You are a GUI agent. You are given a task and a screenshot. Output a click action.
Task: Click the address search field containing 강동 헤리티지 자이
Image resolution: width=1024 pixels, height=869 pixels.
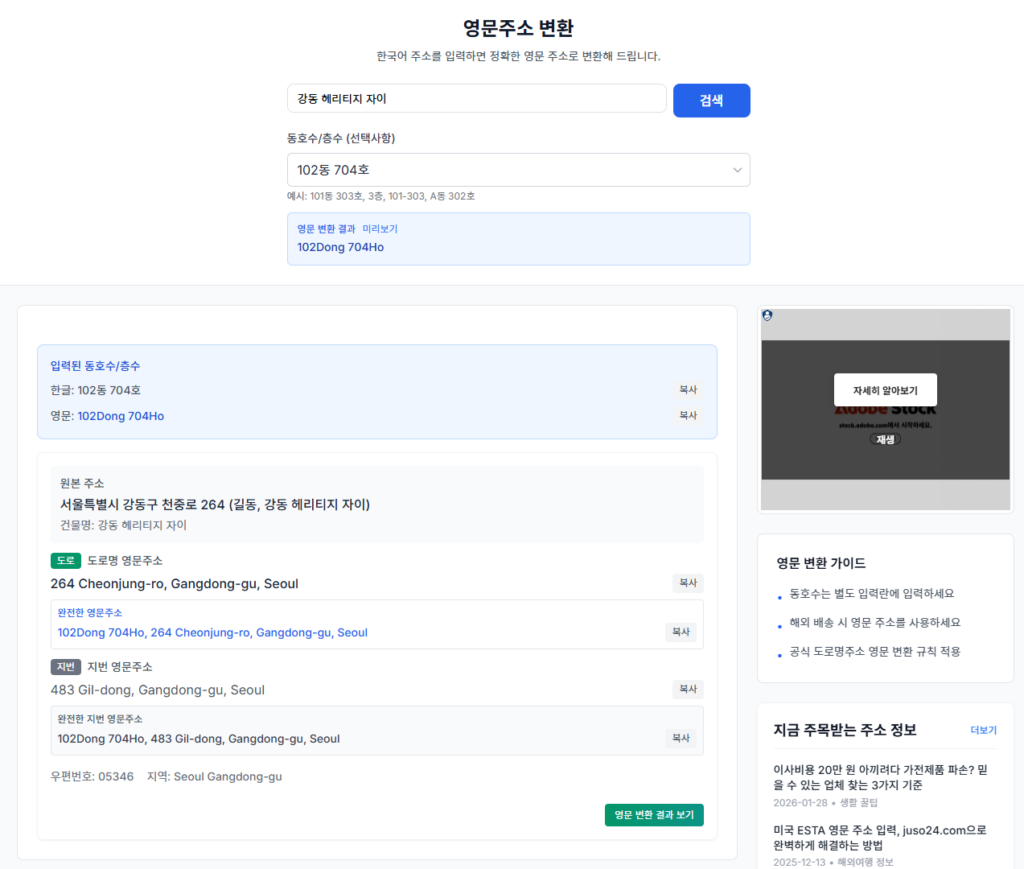(x=476, y=99)
